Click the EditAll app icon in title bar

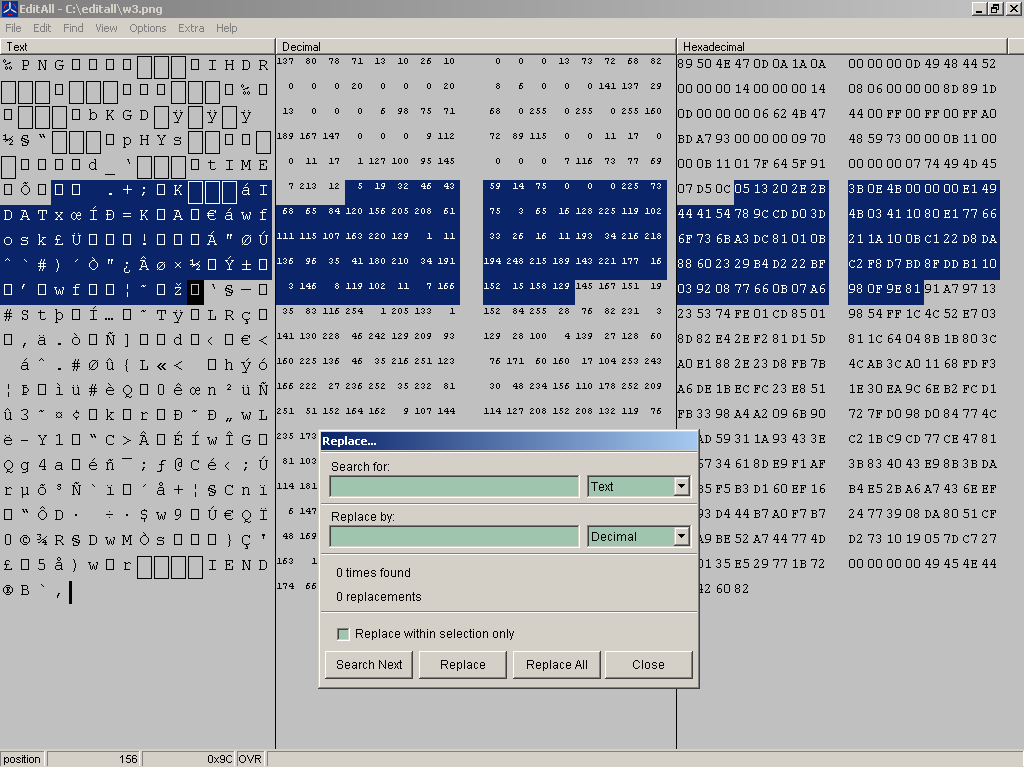coord(9,9)
